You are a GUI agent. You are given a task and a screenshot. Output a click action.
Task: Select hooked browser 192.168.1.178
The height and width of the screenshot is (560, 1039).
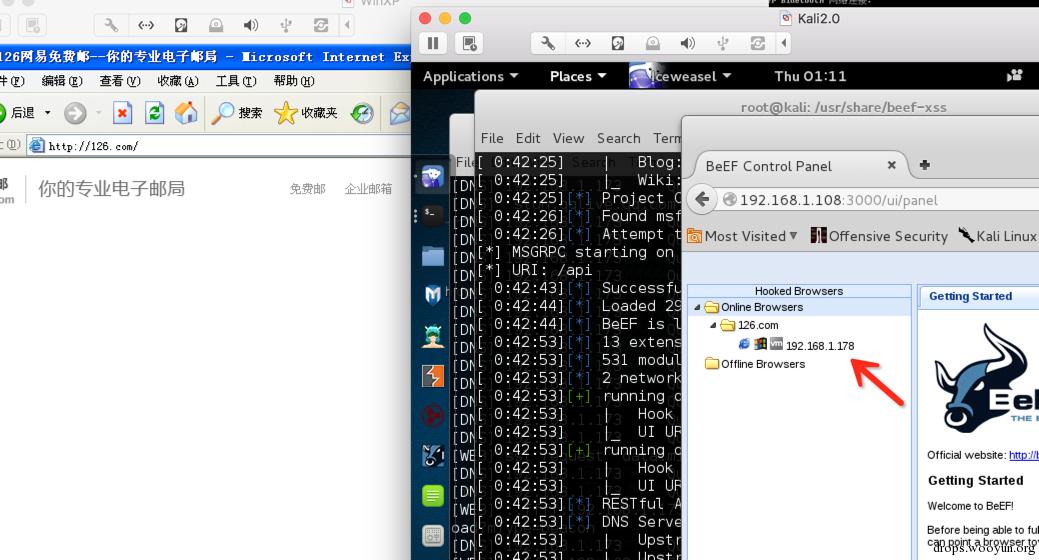[x=819, y=346]
